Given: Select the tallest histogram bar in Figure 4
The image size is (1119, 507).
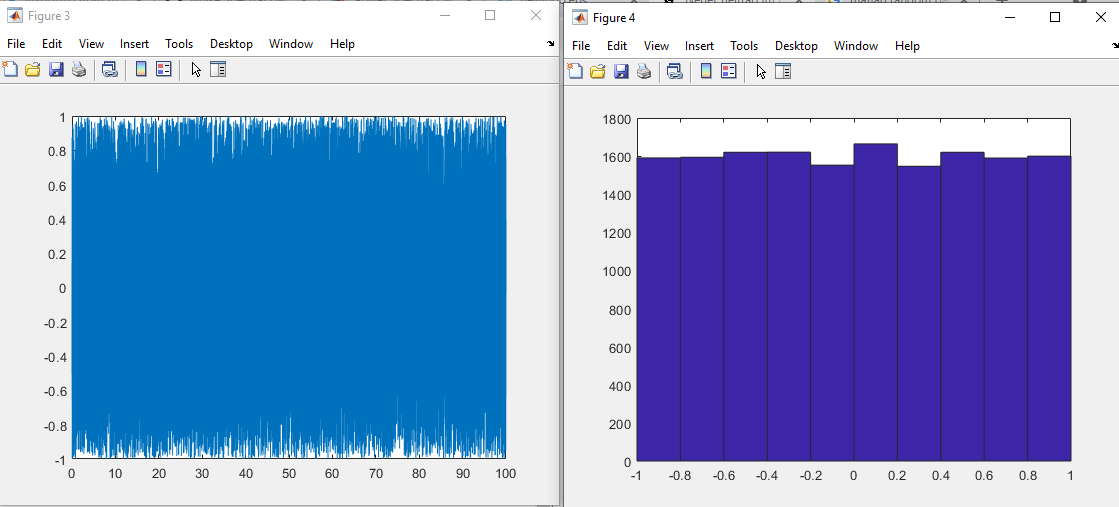Looking at the screenshot, I should pyautogui.click(x=875, y=302).
